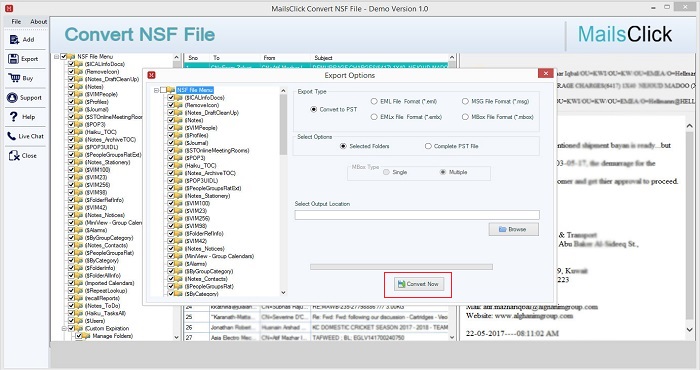Image resolution: width=700 pixels, height=370 pixels.
Task: Click the Add icon in the sidebar
Action: tap(14, 40)
